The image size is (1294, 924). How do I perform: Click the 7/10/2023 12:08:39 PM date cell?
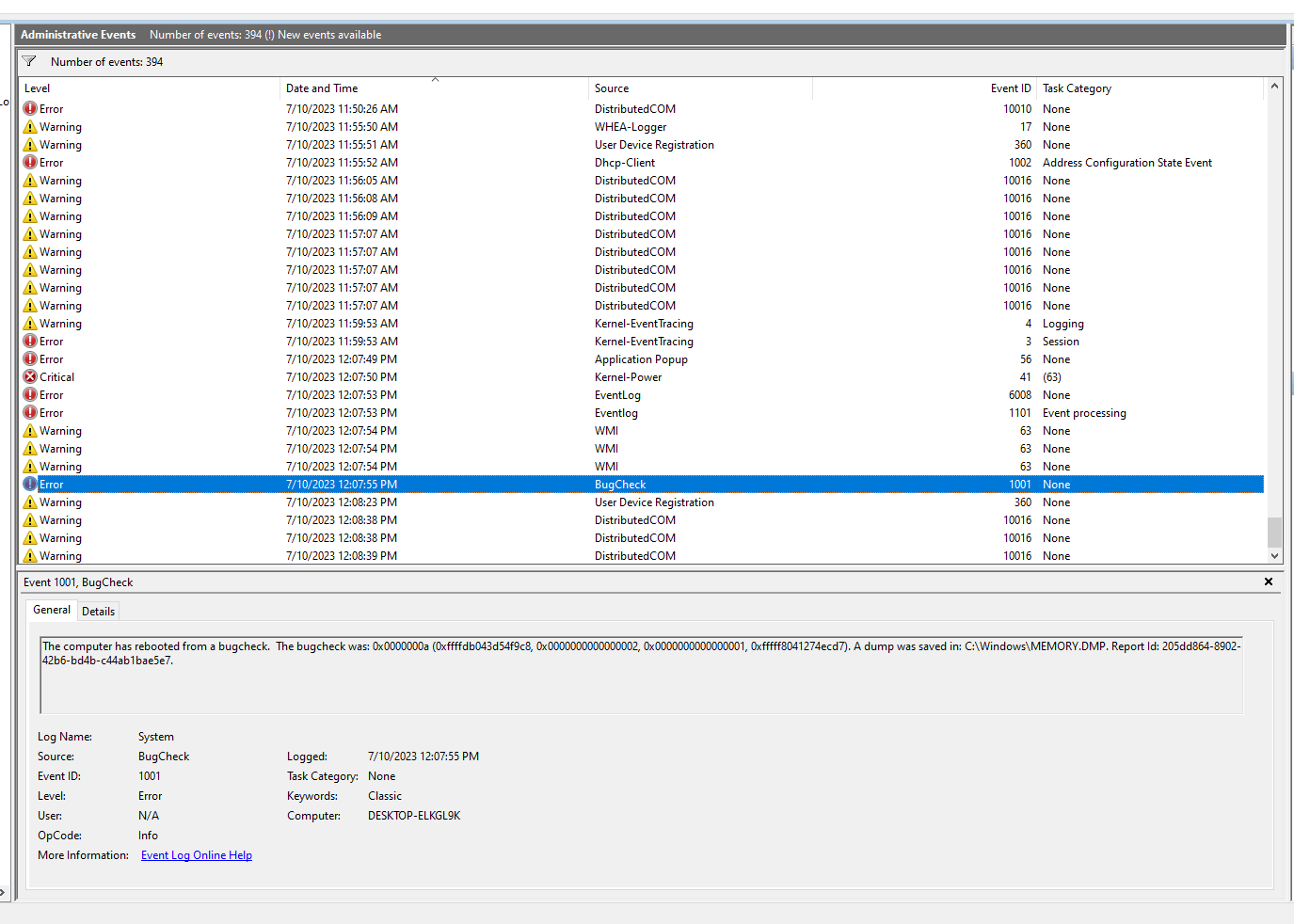click(342, 556)
